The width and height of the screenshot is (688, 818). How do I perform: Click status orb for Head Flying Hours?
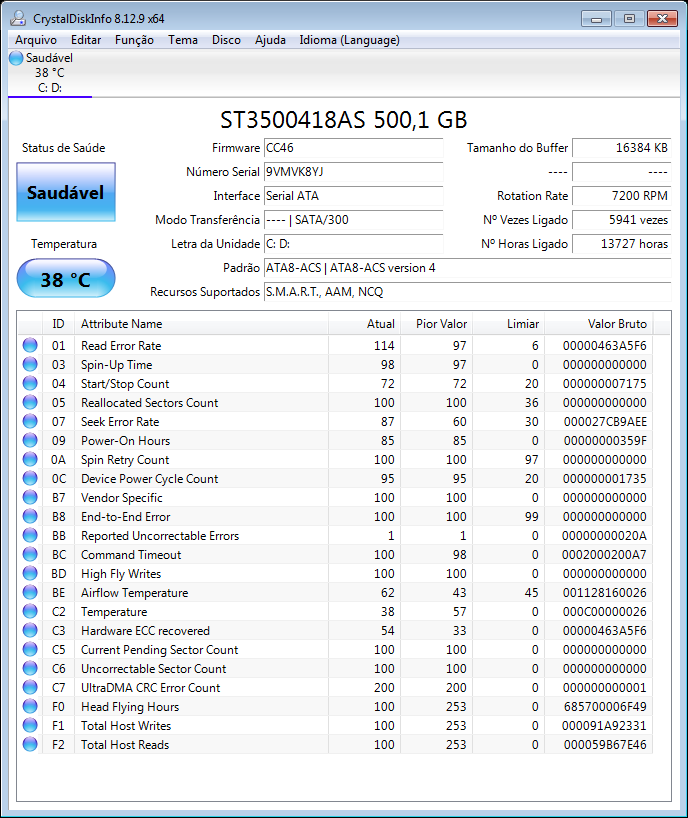coord(30,706)
